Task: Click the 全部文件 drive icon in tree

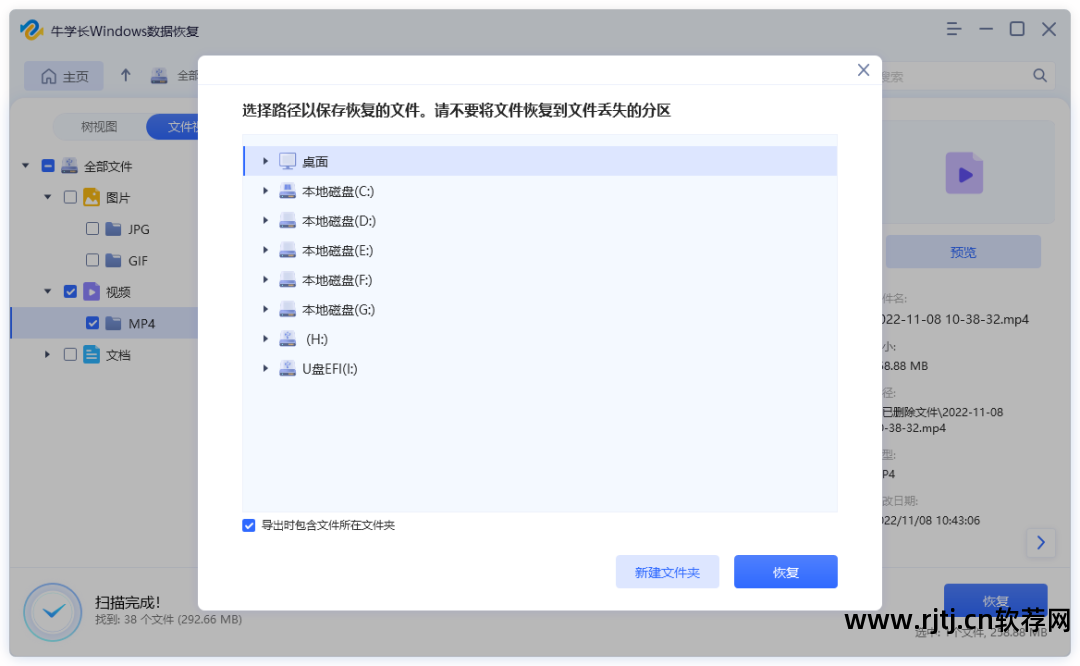Action: [70, 165]
